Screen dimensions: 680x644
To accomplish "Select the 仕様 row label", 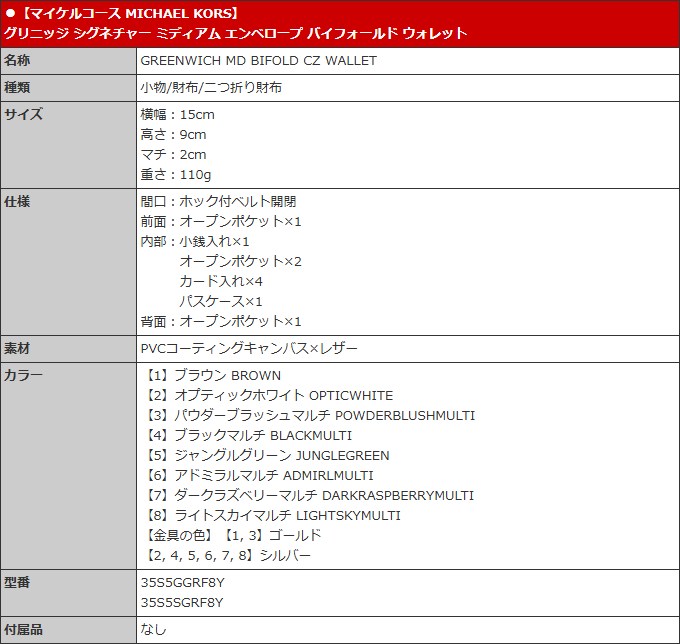I will pyautogui.click(x=18, y=201).
